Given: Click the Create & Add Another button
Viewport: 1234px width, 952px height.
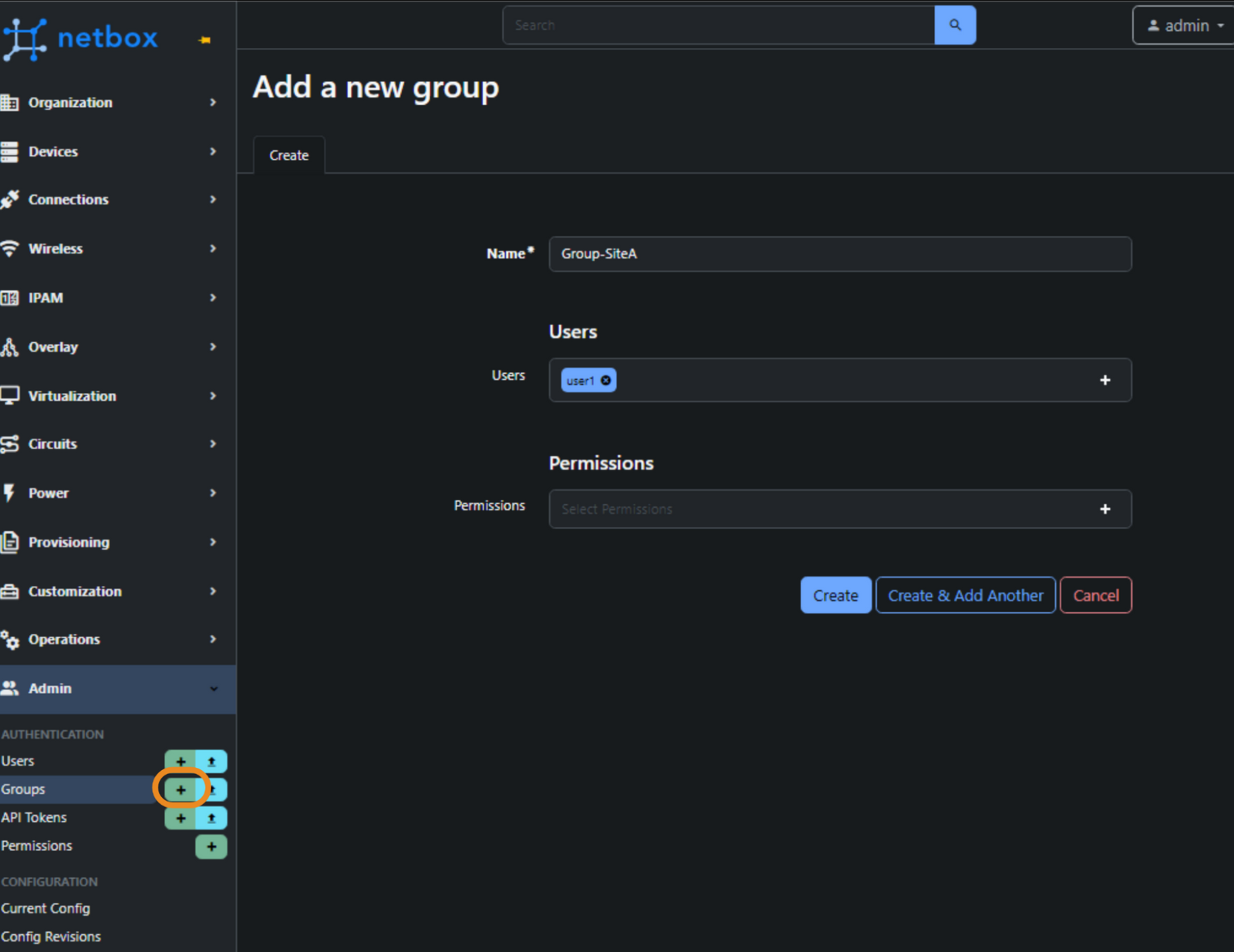Looking at the screenshot, I should (965, 595).
